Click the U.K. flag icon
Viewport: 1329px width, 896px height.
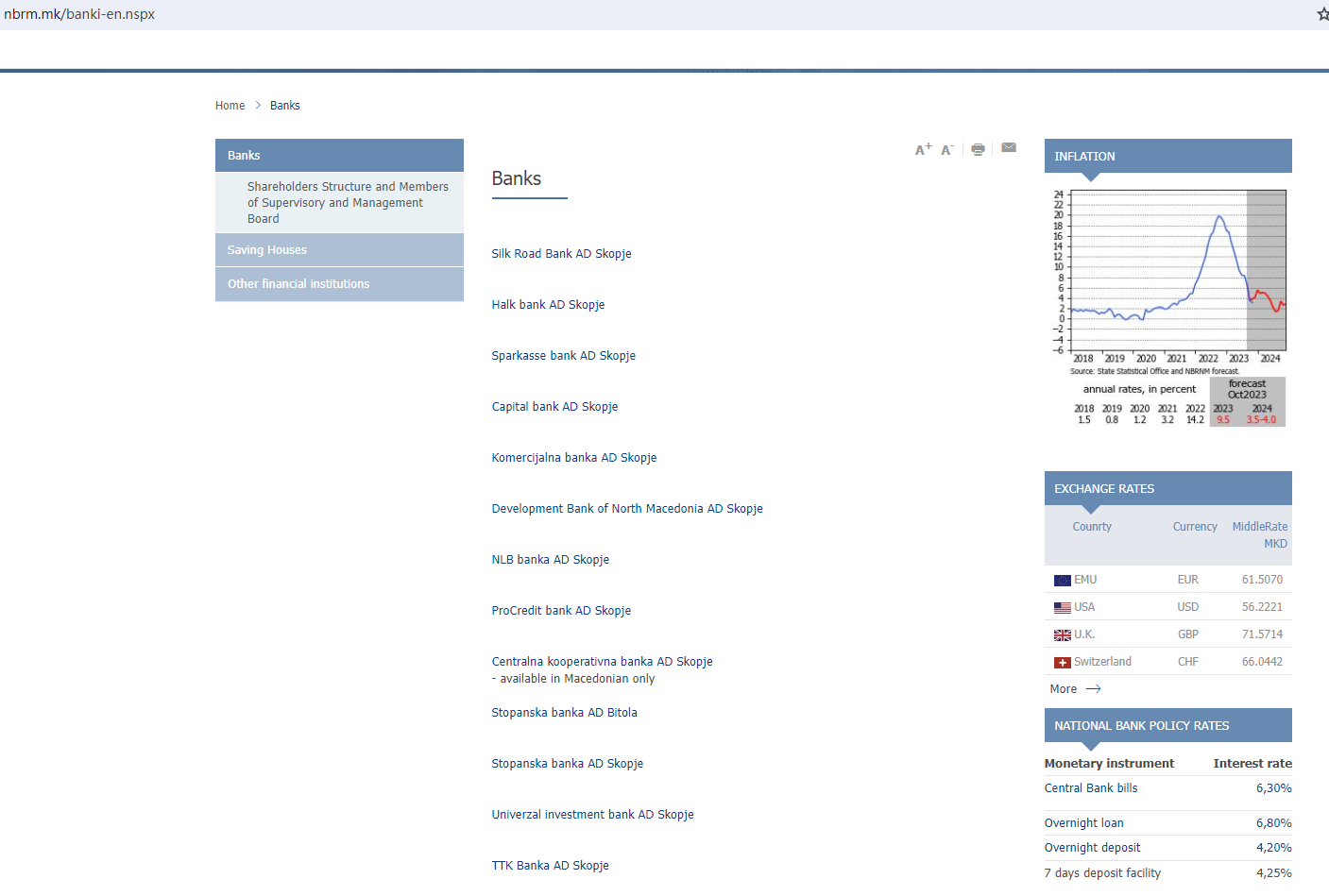(x=1063, y=635)
